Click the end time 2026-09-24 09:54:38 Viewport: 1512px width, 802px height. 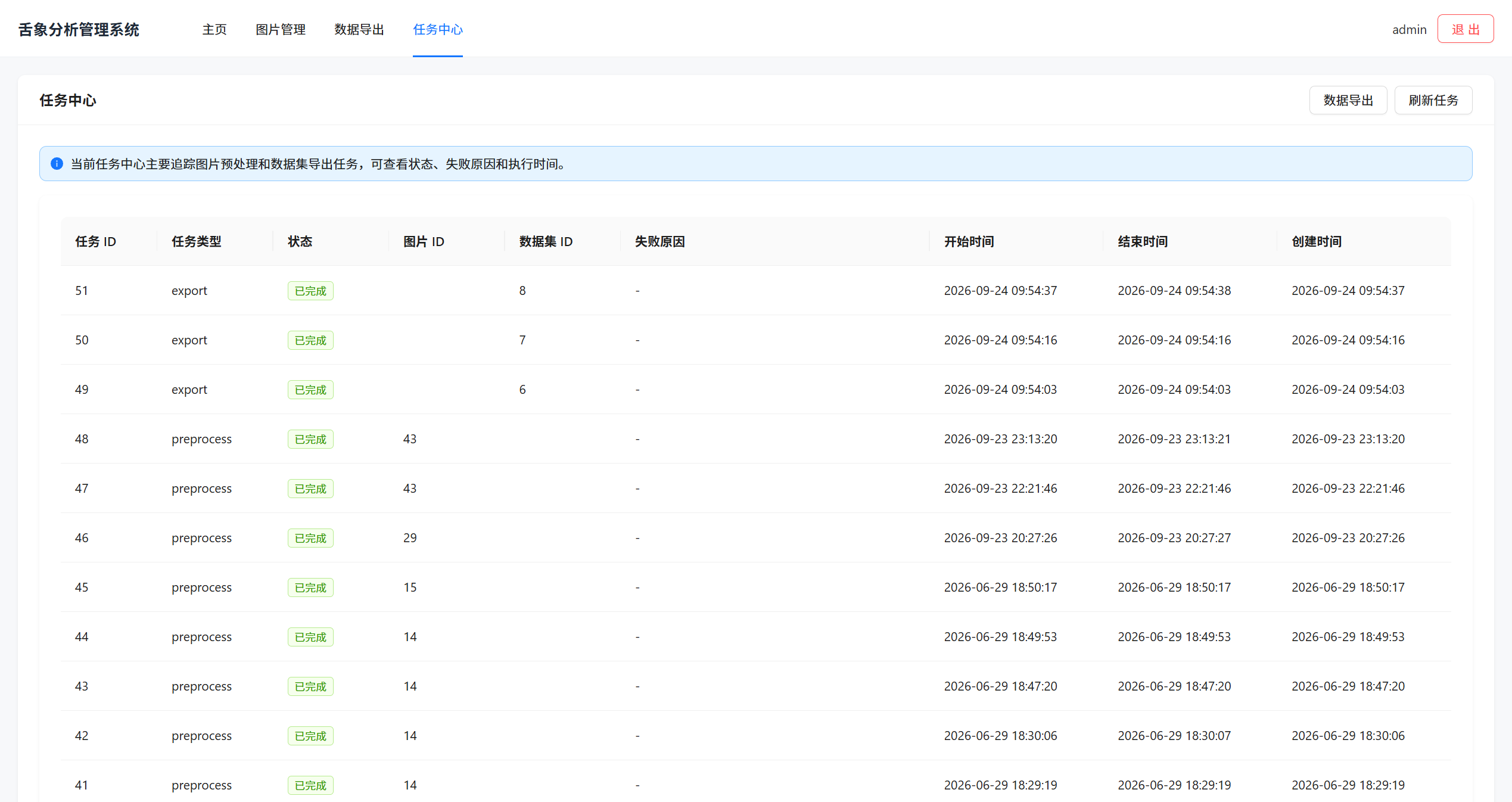(1174, 291)
